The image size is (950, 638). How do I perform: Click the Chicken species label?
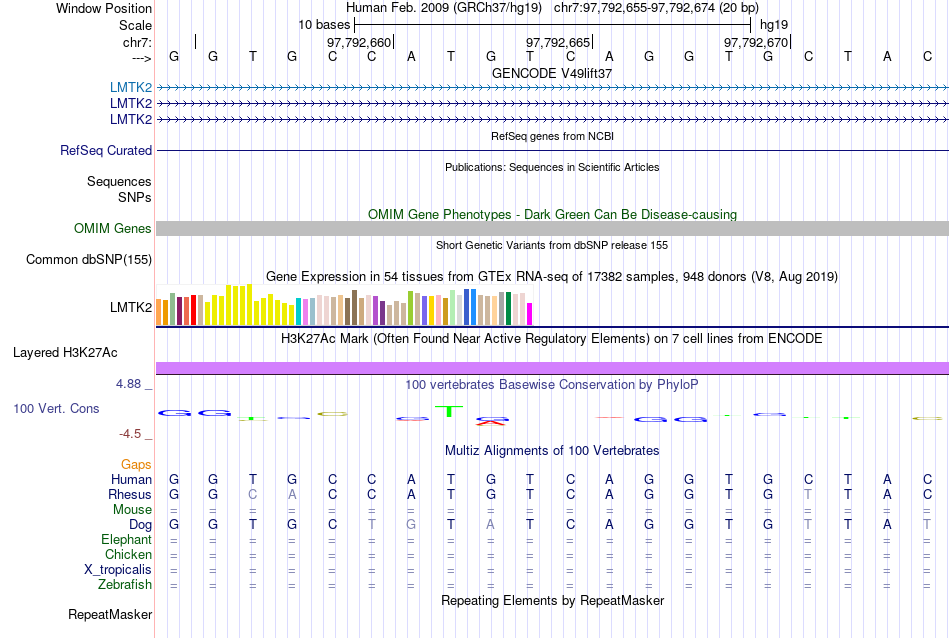128,554
